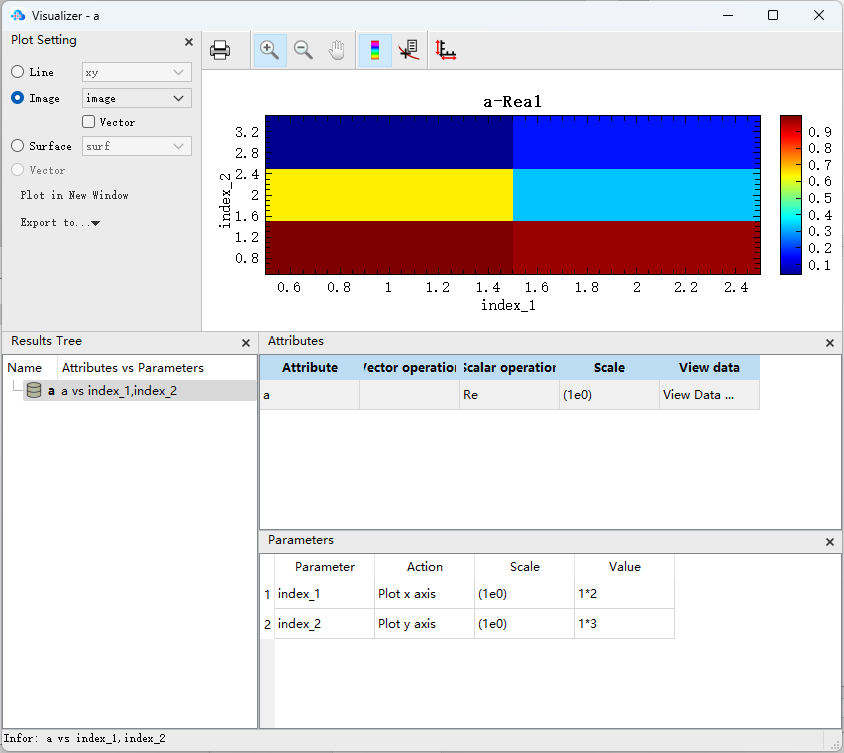Screen dimensions: 844x753
Task: Enable the Vector checkbox under Image
Action: 88,122
